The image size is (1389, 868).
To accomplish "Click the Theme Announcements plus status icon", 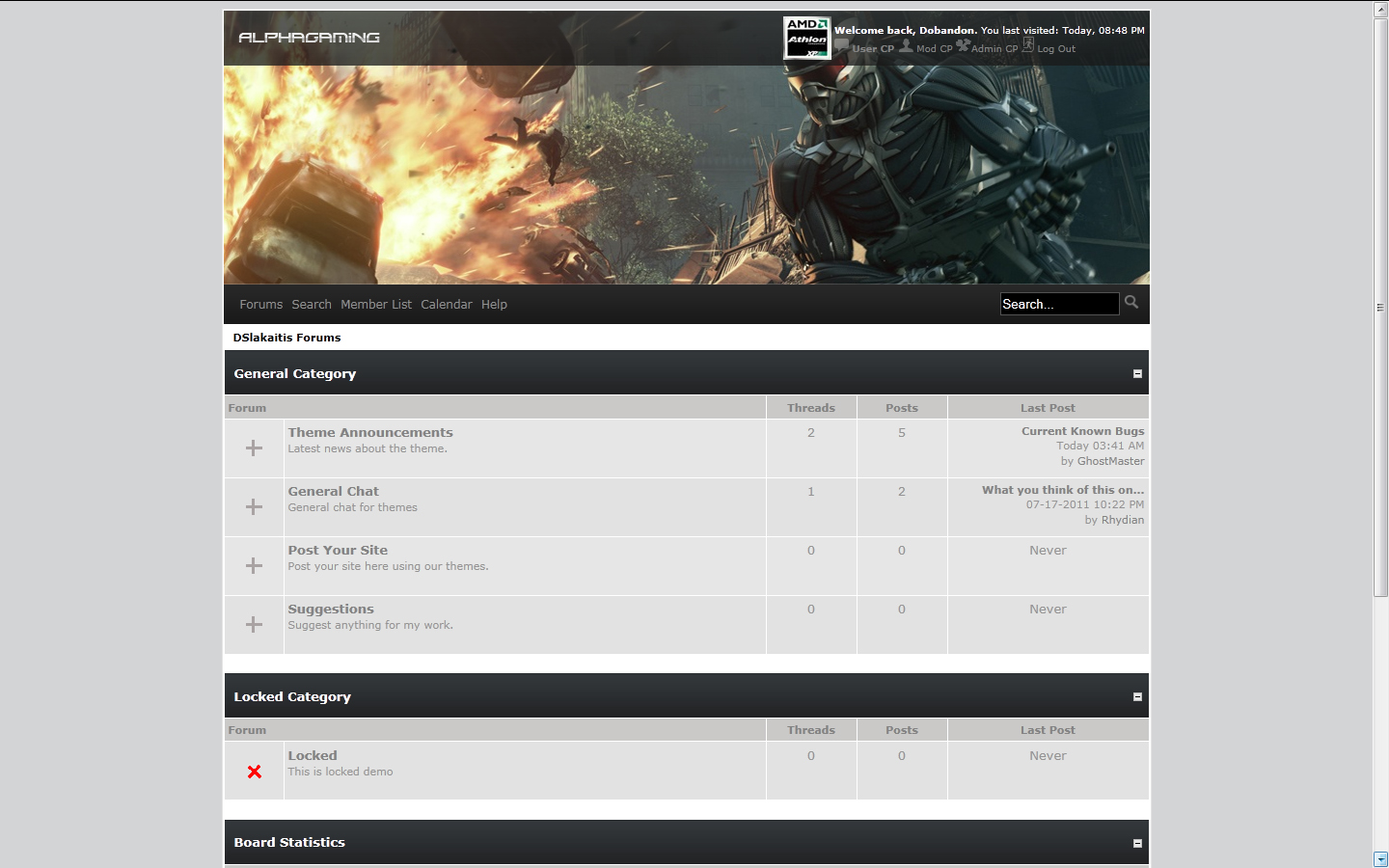I will click(x=254, y=448).
